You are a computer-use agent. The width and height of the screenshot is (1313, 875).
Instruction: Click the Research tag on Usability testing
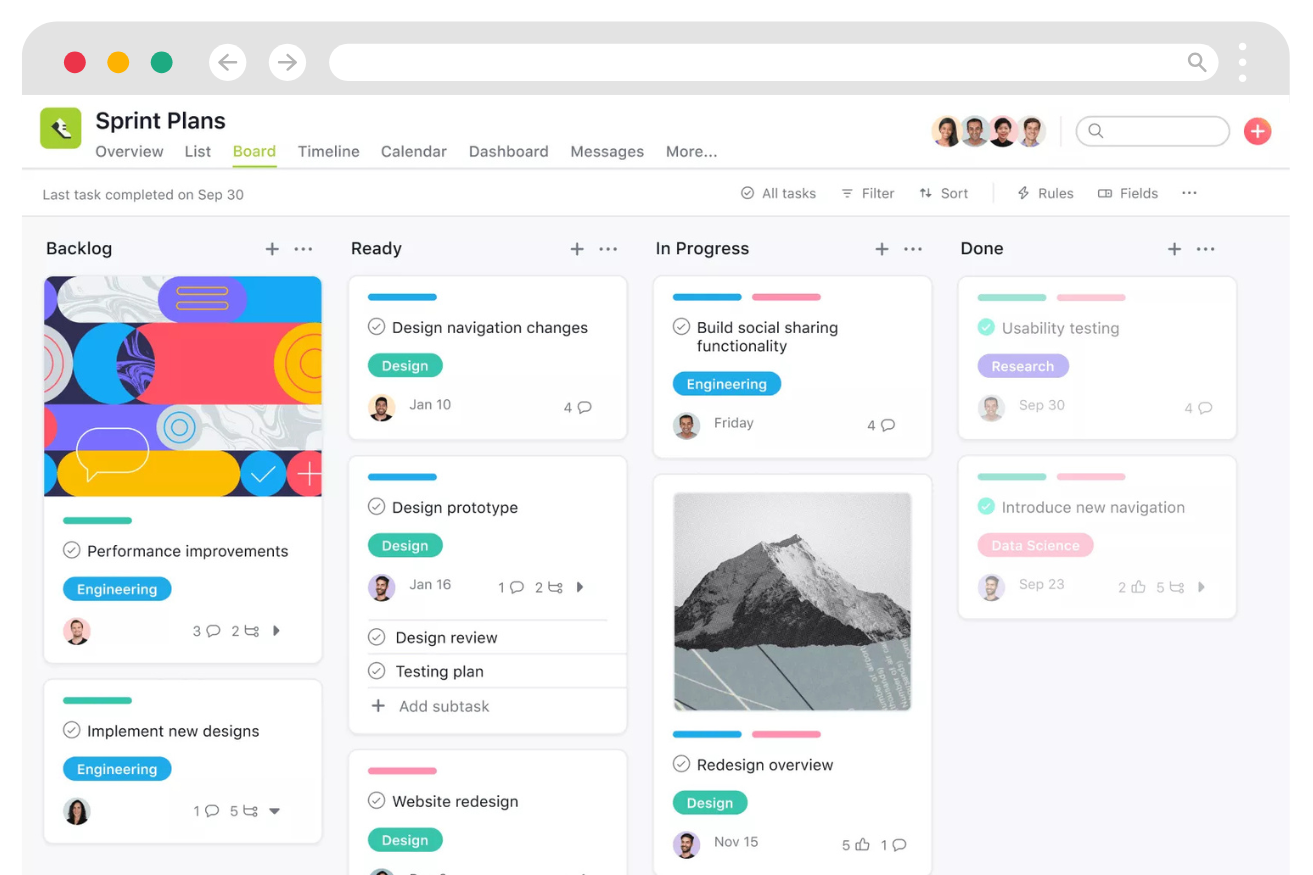pos(1023,366)
